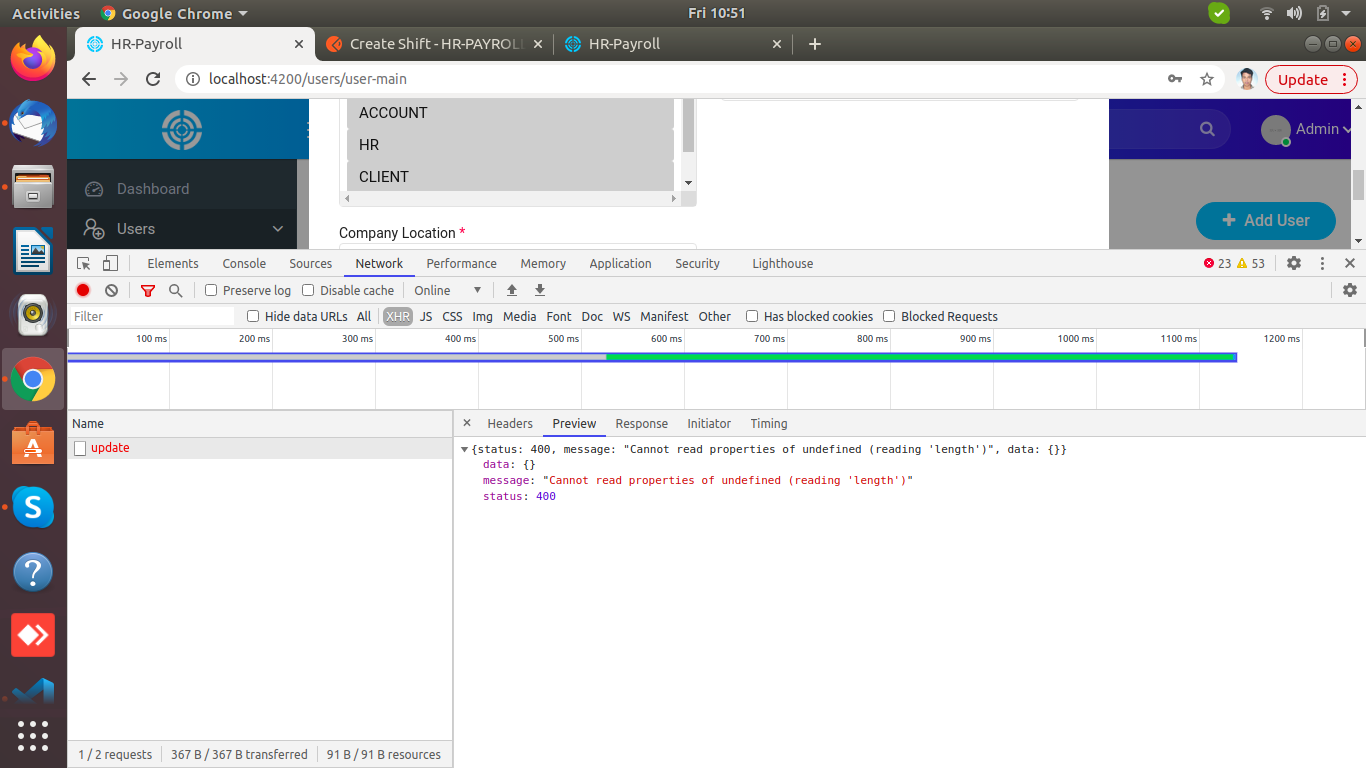Toggle the network filter funnel icon
This screenshot has height=768, width=1366.
pos(148,290)
